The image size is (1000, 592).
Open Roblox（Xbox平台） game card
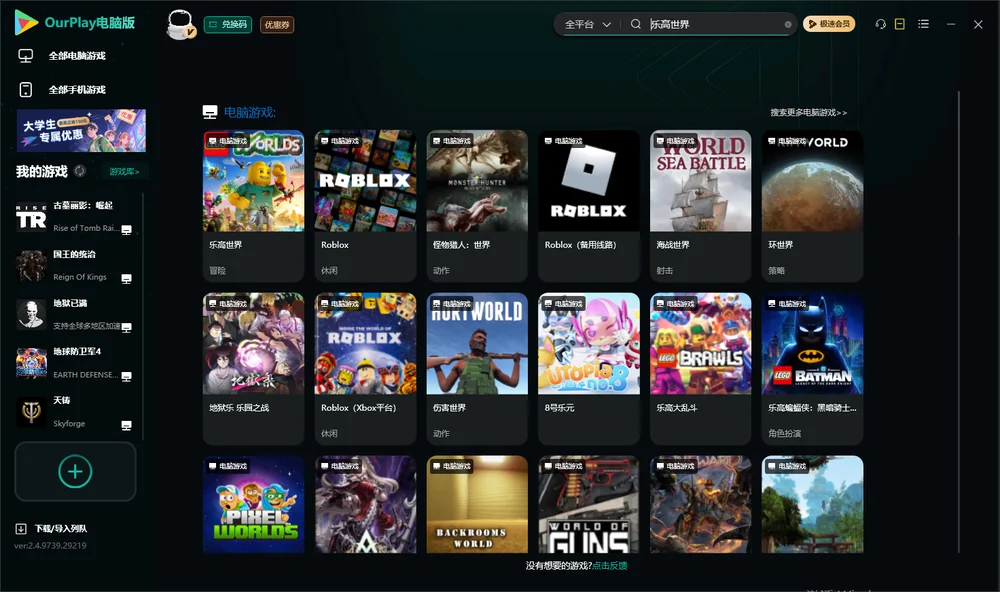pos(365,369)
